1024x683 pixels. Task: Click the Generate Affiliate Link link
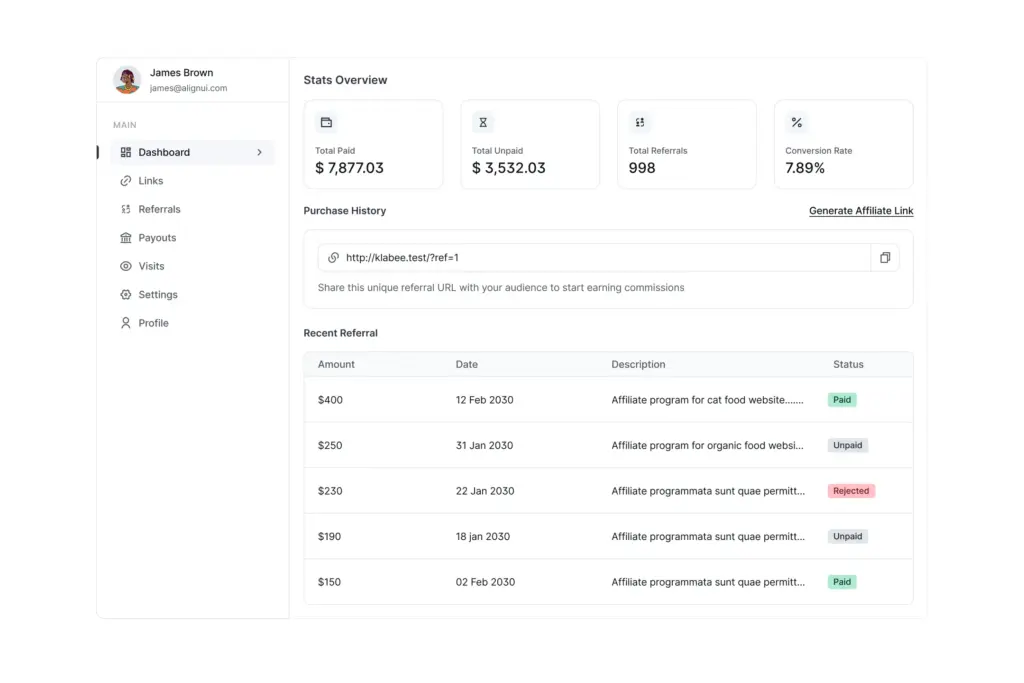(x=860, y=210)
